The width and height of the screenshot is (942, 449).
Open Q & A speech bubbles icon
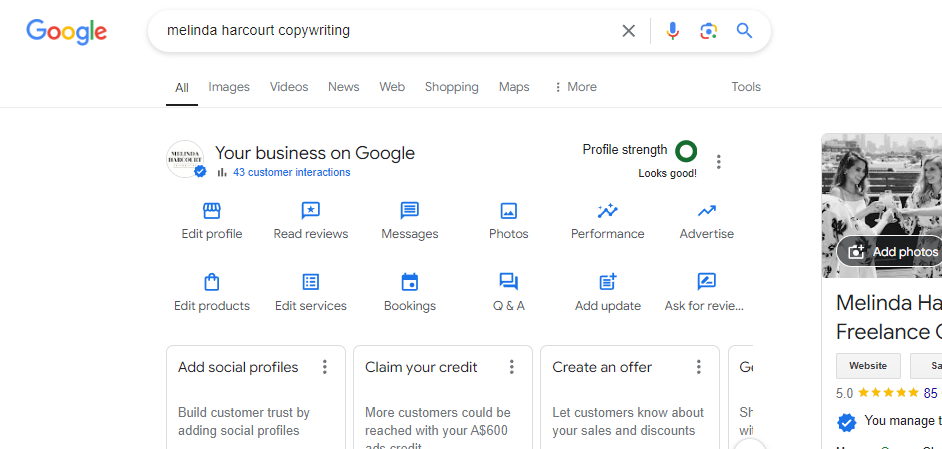coord(509,282)
